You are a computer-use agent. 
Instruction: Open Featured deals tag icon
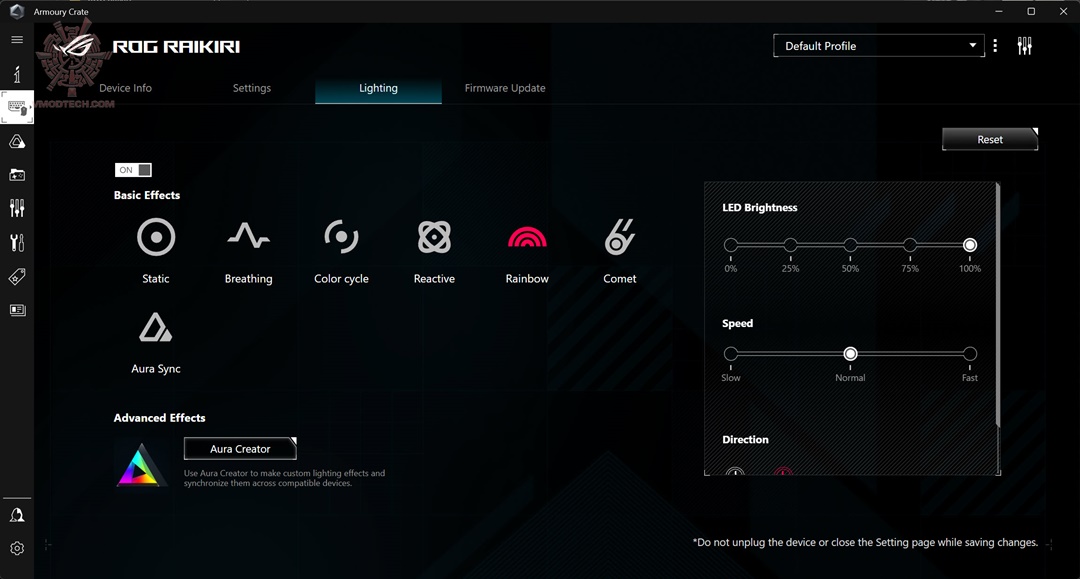pos(17,277)
